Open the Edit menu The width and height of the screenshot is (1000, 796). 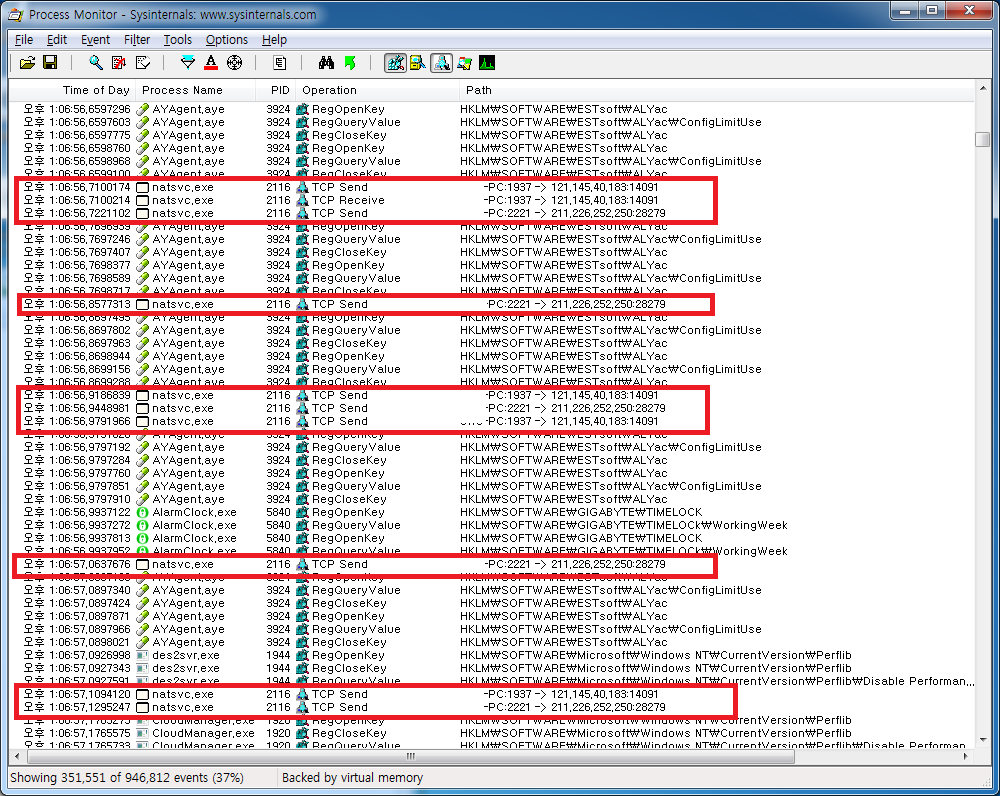click(57, 40)
